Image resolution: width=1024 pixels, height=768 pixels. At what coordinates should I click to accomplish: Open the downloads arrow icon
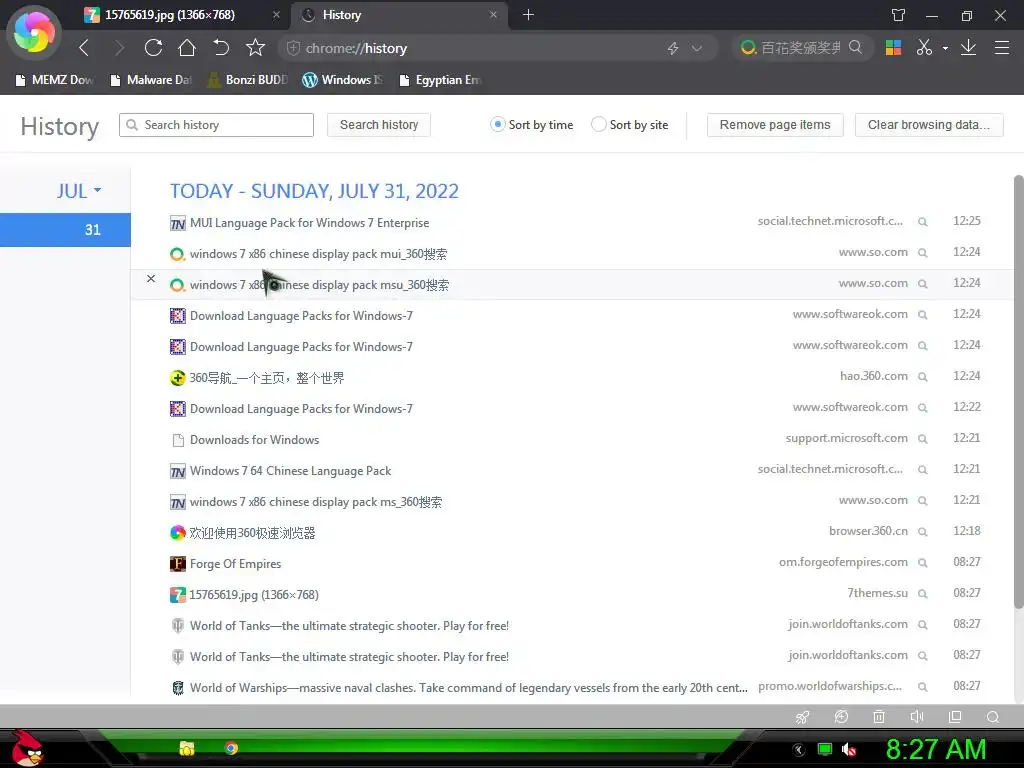tap(968, 48)
